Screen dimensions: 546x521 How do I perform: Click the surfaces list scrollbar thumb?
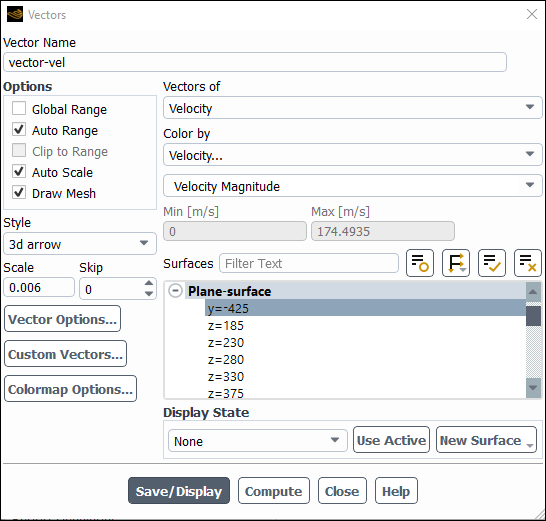533,316
